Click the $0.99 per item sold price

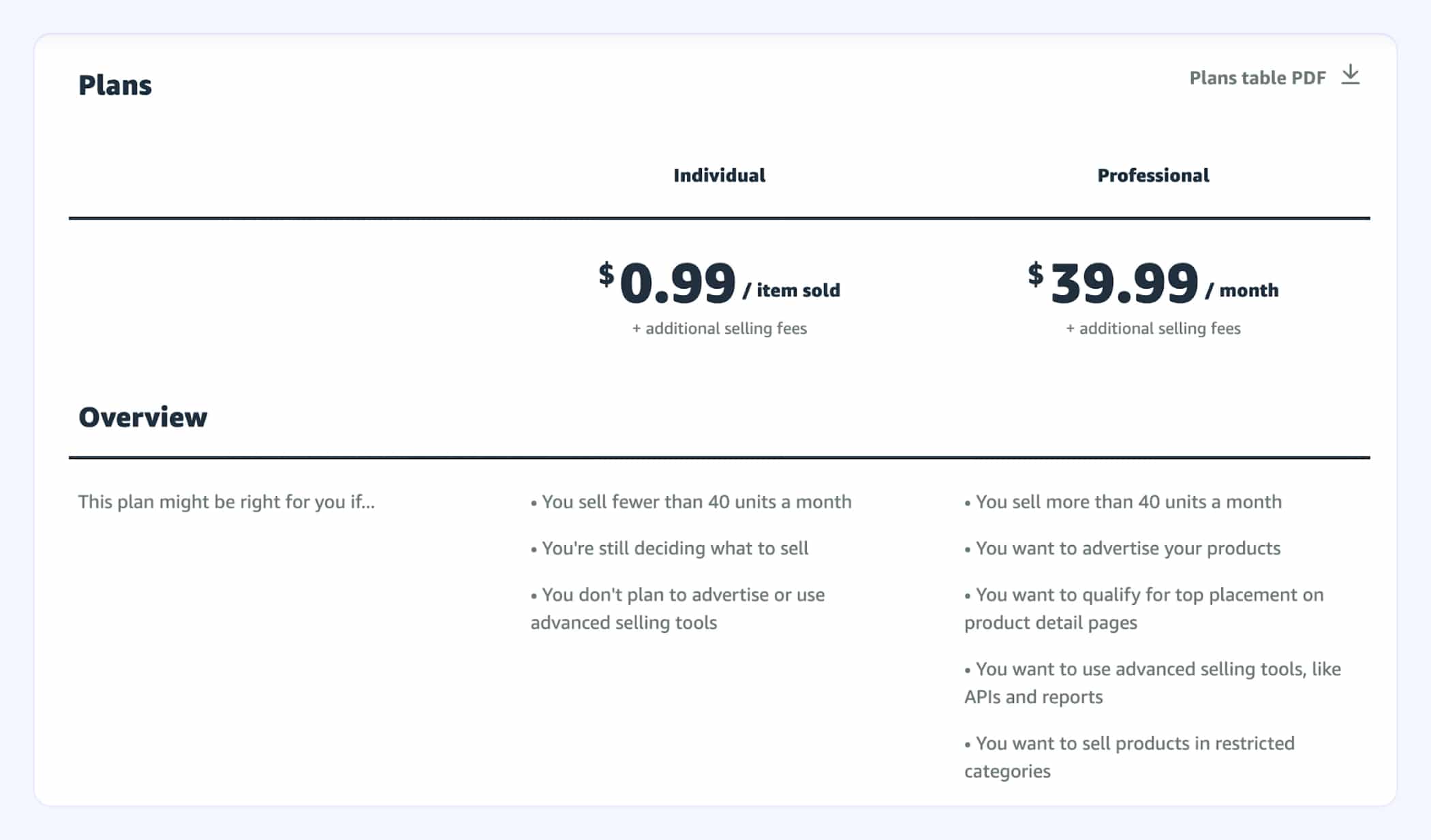coord(719,282)
